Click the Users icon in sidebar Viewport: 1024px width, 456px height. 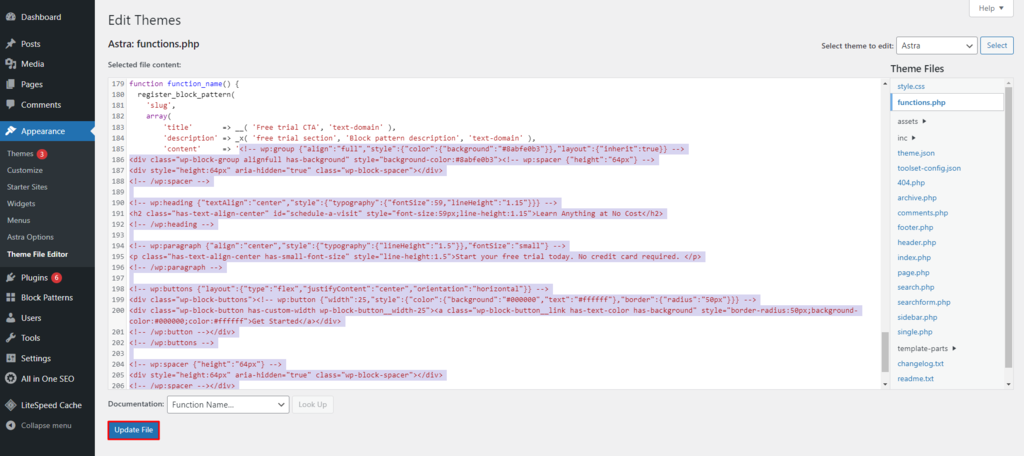[10, 318]
